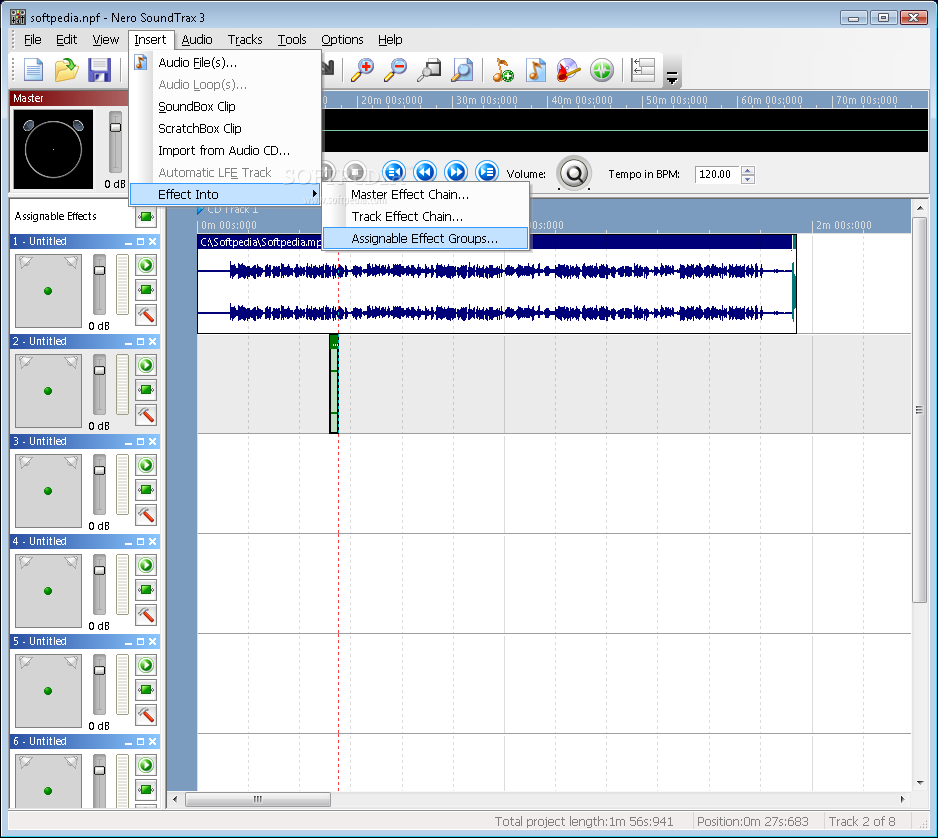
Task: Click the green play button on track 3
Action: point(146,465)
